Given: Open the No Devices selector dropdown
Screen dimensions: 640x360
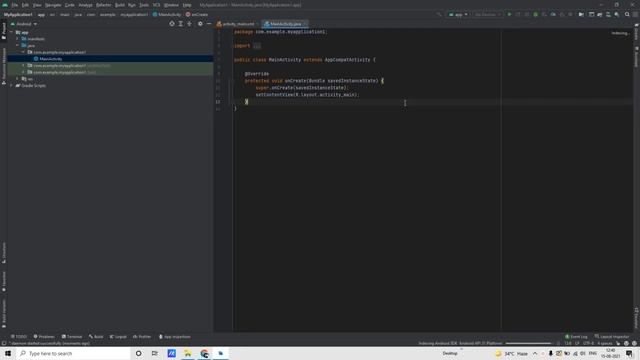Looking at the screenshot, I should tap(487, 15).
